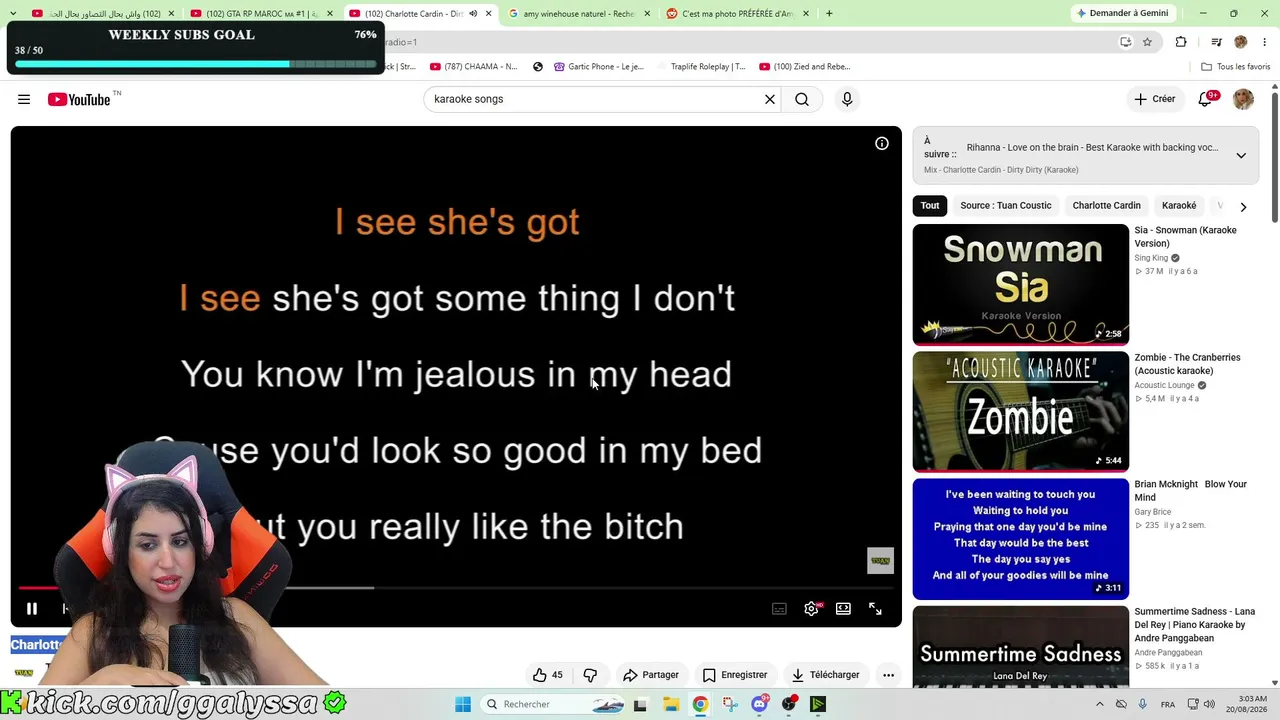The width and height of the screenshot is (1280, 720).
Task: Enter fullscreen on the video player
Action: tap(875, 609)
